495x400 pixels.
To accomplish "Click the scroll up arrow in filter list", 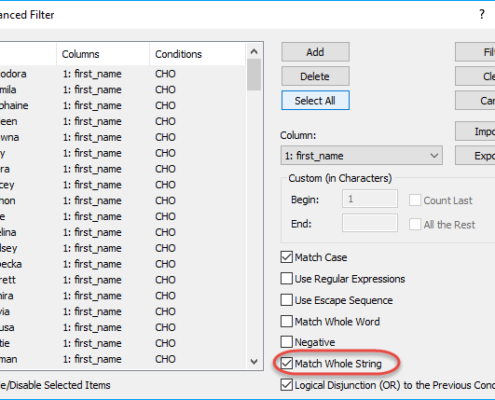I will (254, 51).
